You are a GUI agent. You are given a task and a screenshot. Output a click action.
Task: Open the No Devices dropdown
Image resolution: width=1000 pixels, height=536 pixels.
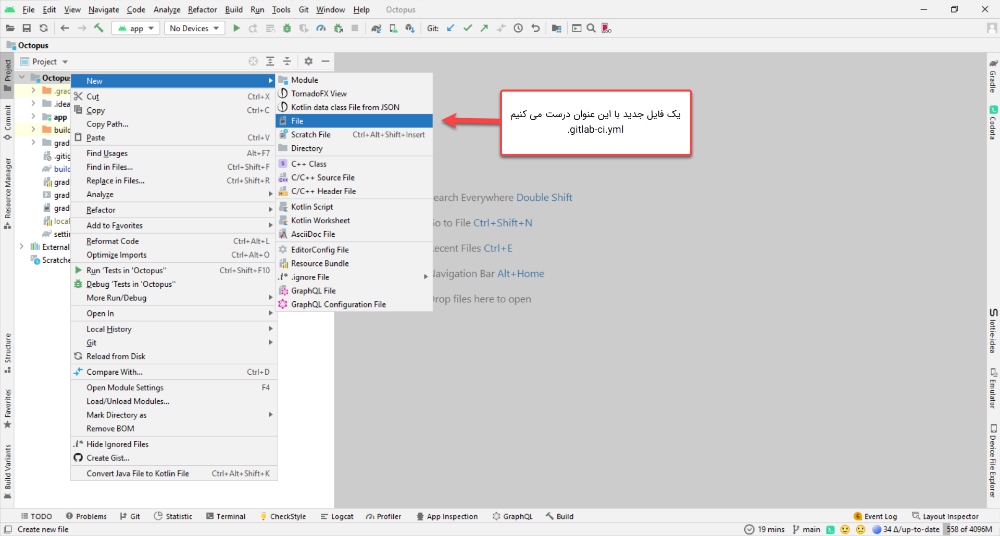(x=195, y=28)
